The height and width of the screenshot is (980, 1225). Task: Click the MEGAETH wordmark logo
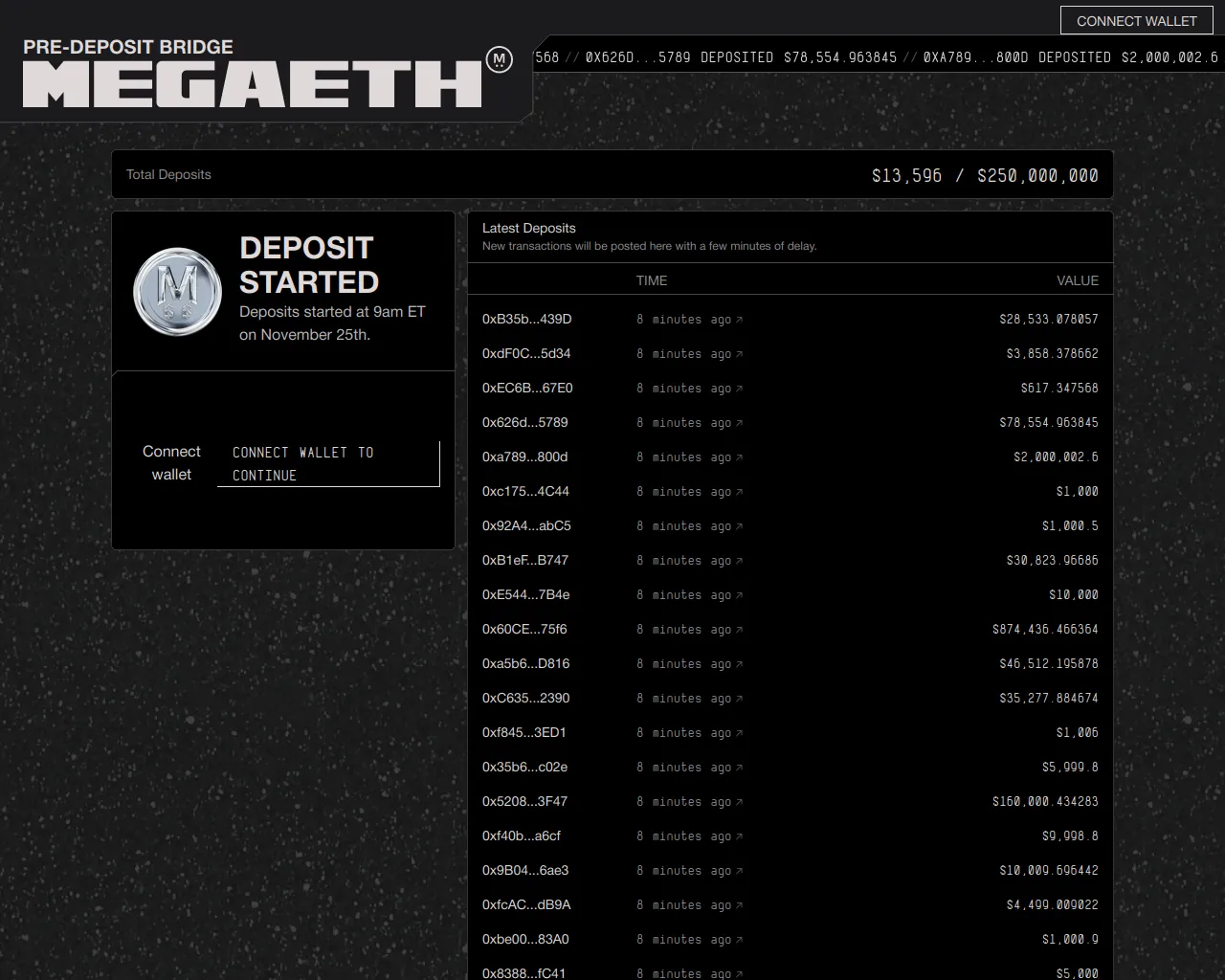(253, 84)
